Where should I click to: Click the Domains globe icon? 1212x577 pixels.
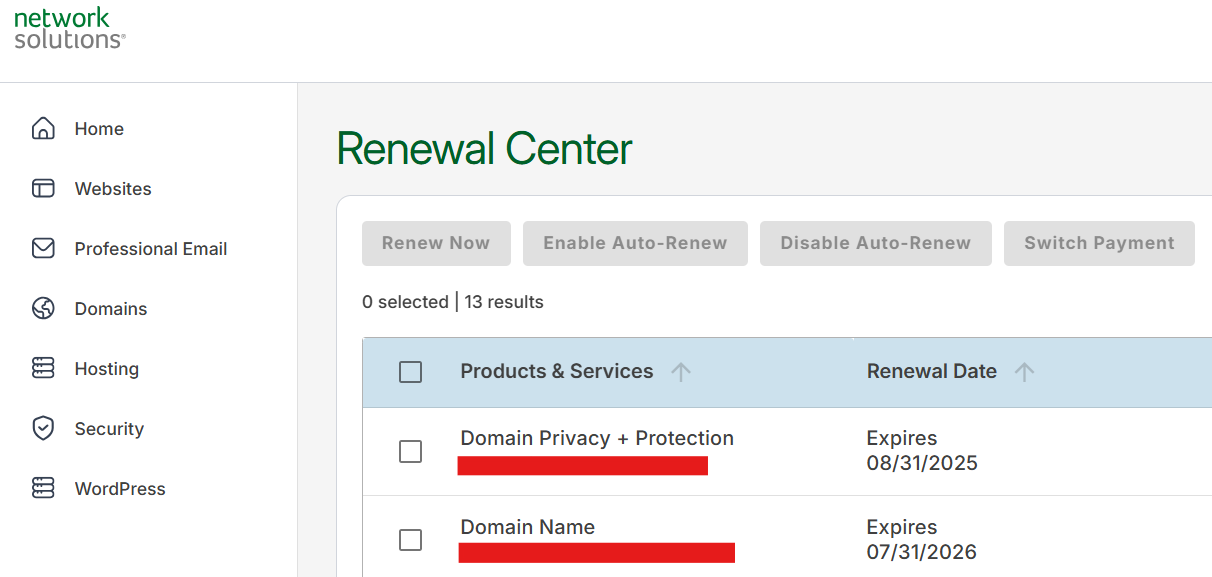tap(43, 309)
